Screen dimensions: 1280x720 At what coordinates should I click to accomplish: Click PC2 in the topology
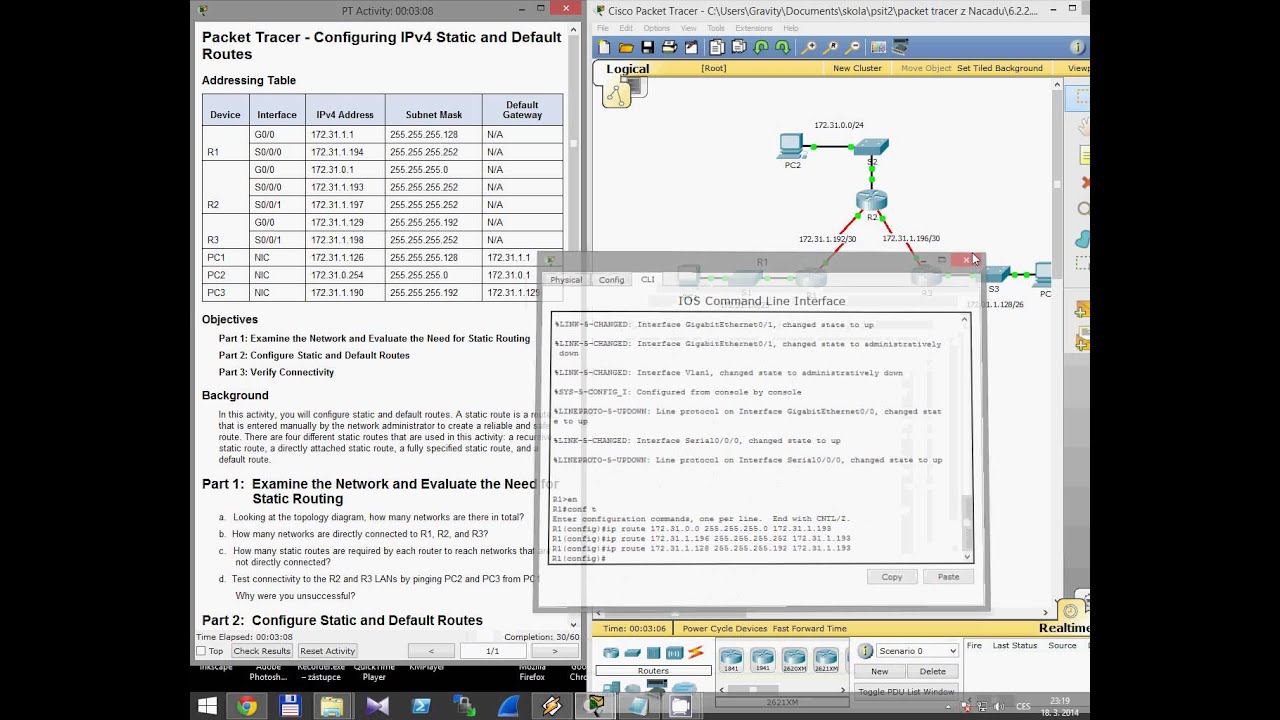(x=791, y=148)
